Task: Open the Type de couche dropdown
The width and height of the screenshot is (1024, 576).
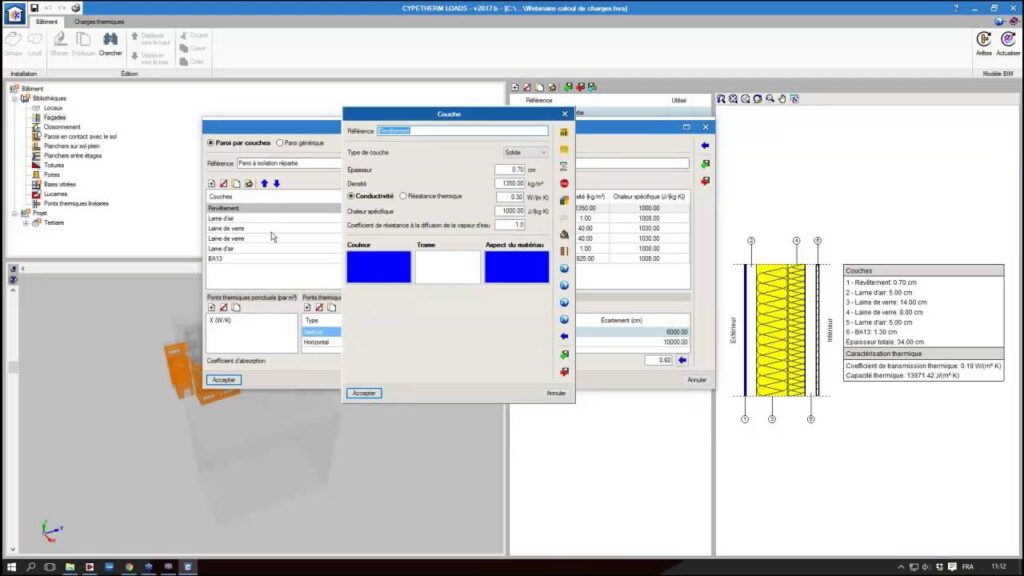Action: coord(525,152)
